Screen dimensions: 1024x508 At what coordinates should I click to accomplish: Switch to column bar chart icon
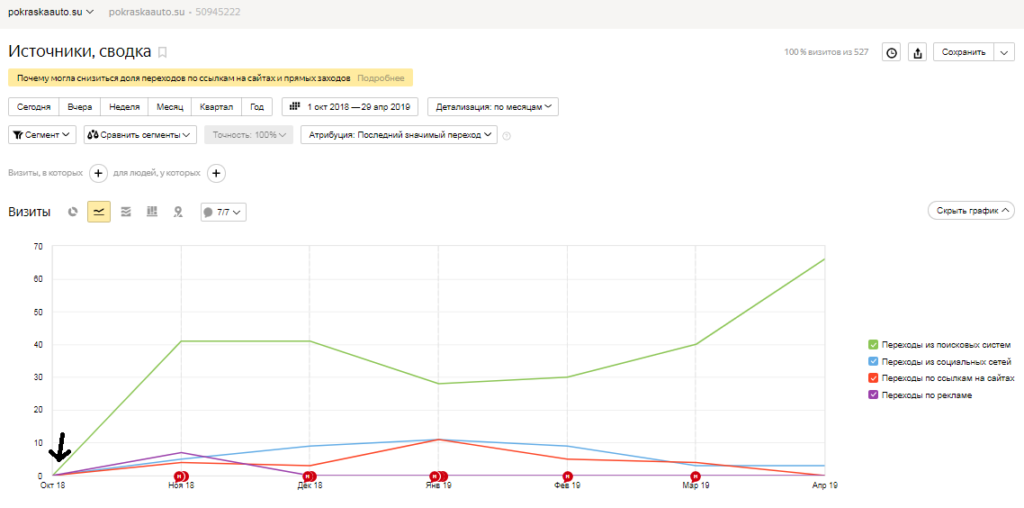coord(152,212)
